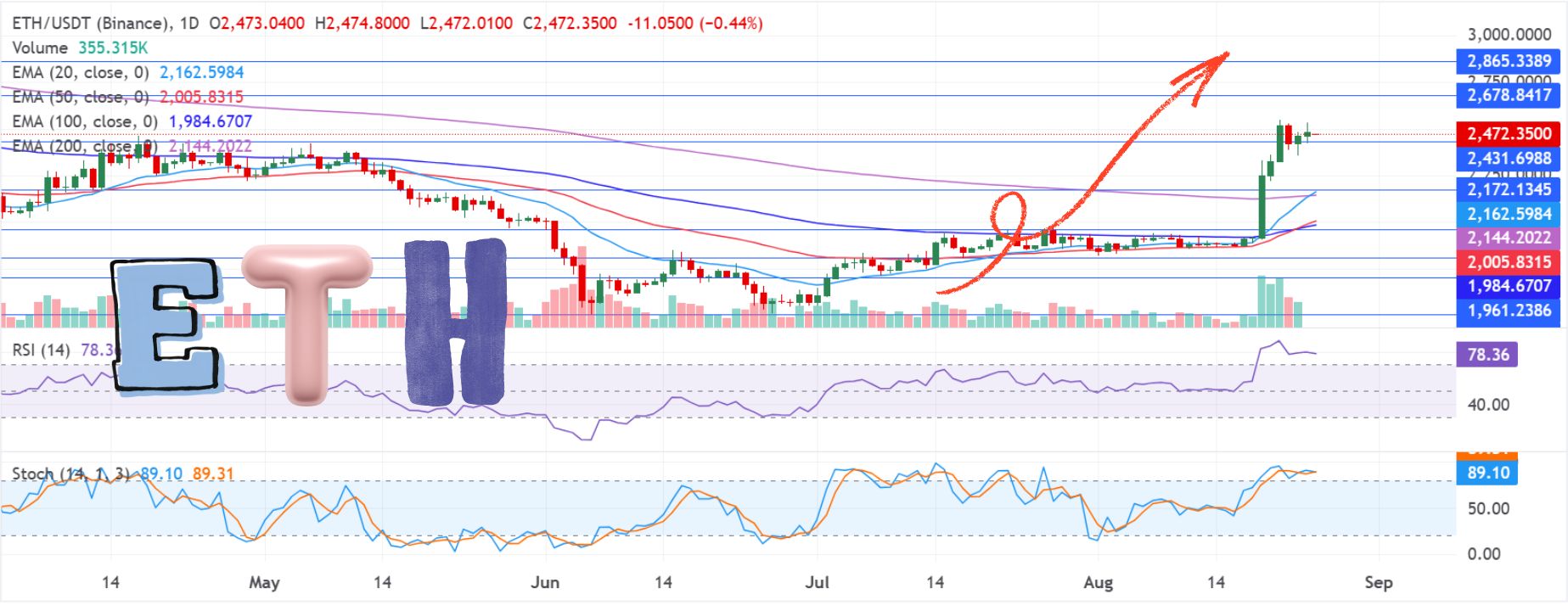The image size is (1568, 611).
Task: Click the 50.00 Stoch scale label
Action: (x=1488, y=509)
